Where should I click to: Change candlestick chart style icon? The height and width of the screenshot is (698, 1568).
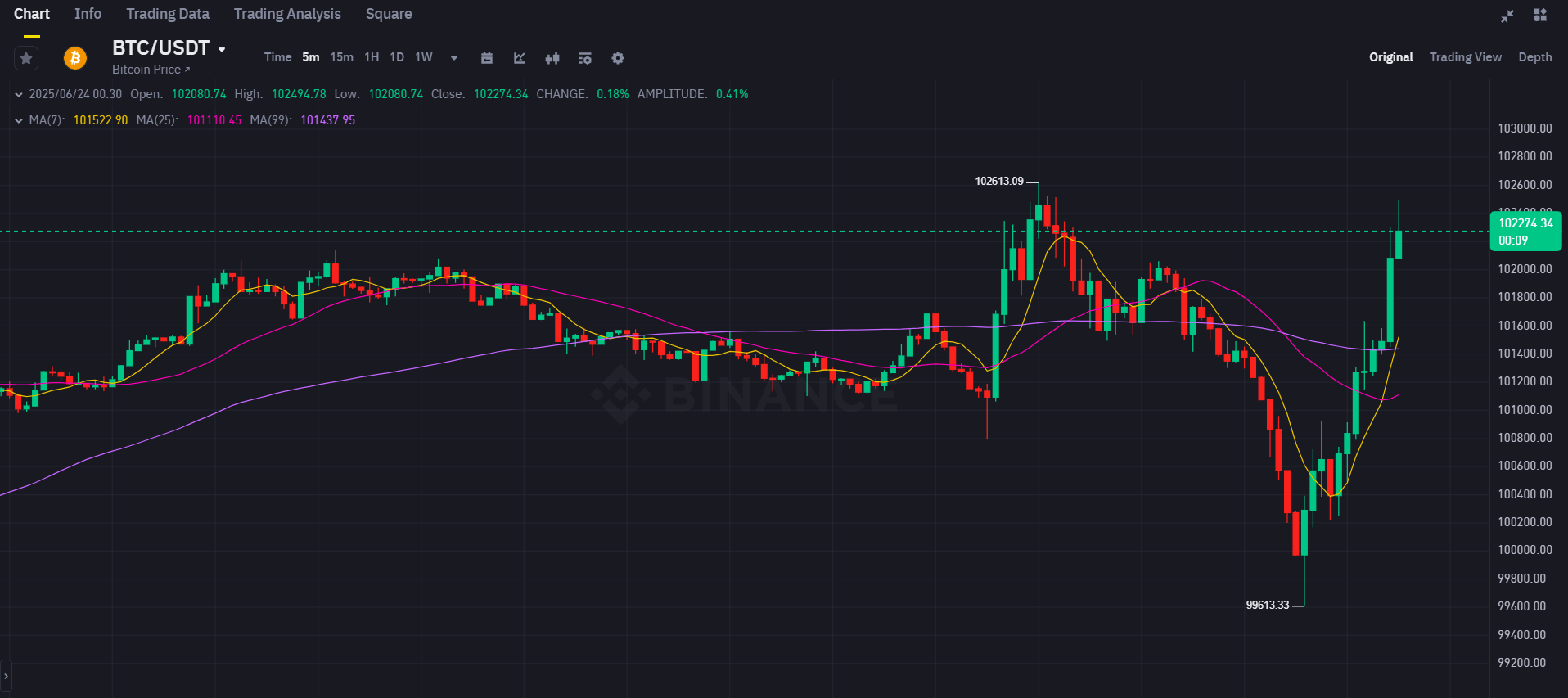[552, 58]
